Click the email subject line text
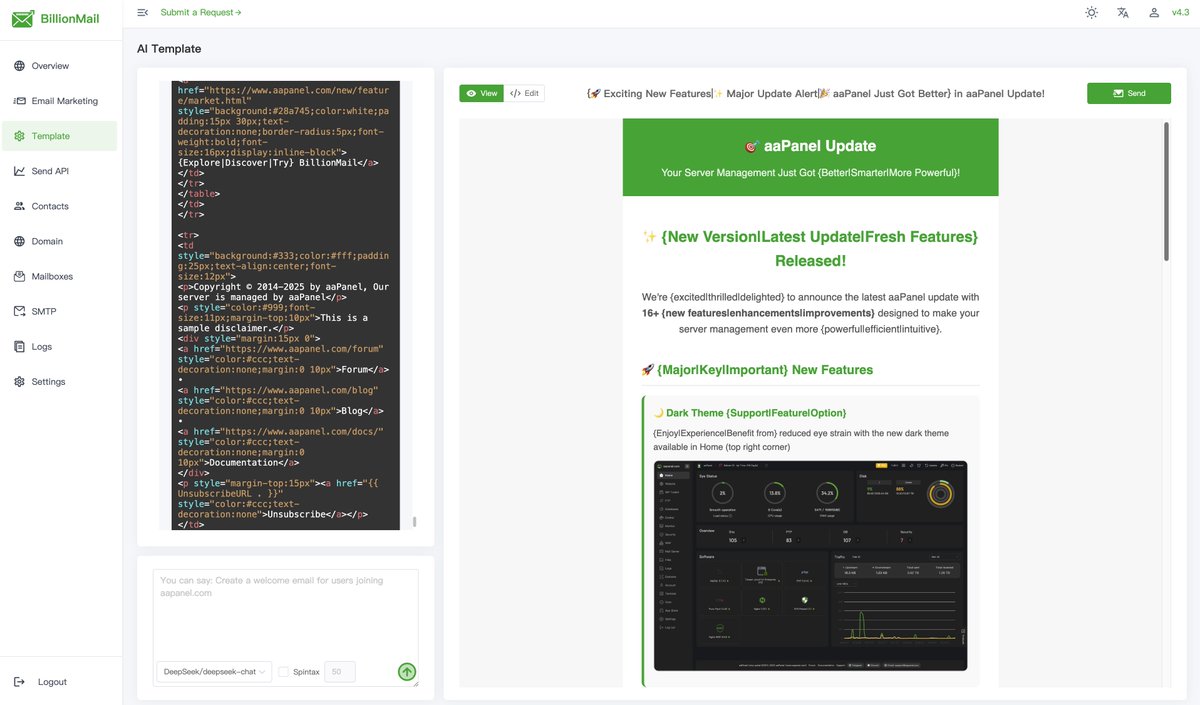 click(x=815, y=93)
